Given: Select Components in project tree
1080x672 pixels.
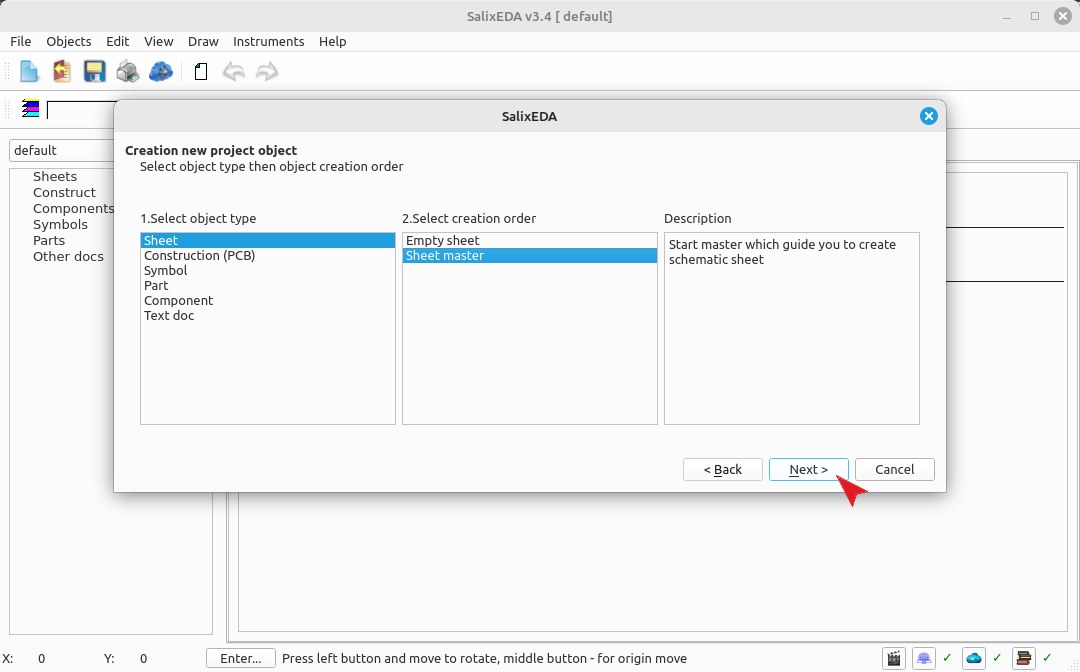Looking at the screenshot, I should 73,209.
